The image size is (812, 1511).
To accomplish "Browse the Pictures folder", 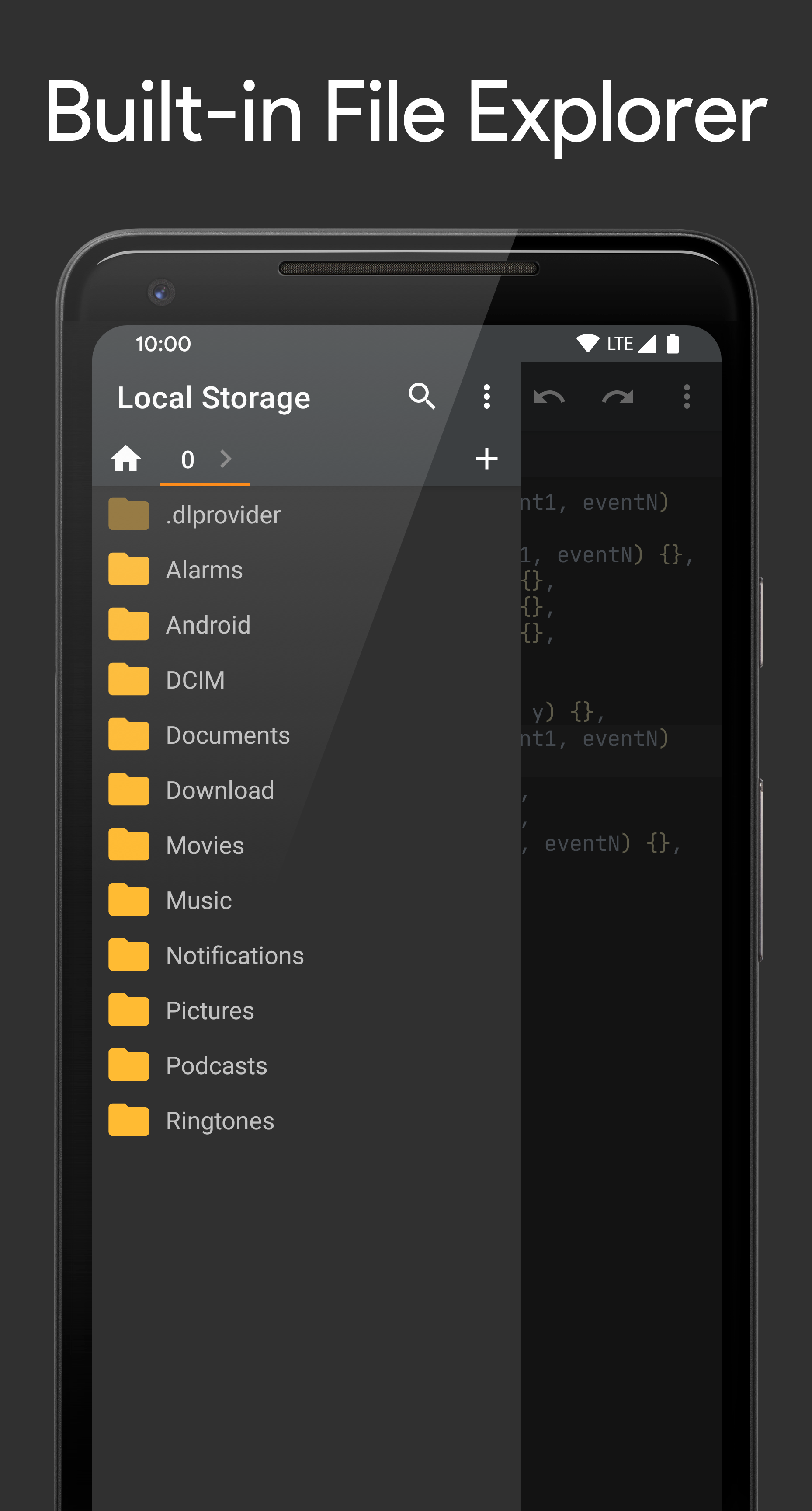I will pyautogui.click(x=210, y=1011).
